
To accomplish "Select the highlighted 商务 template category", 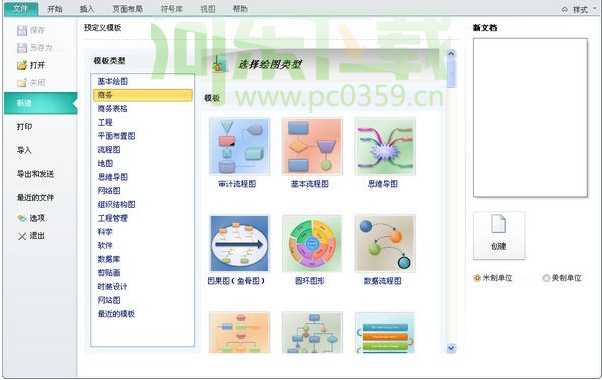I will (142, 95).
